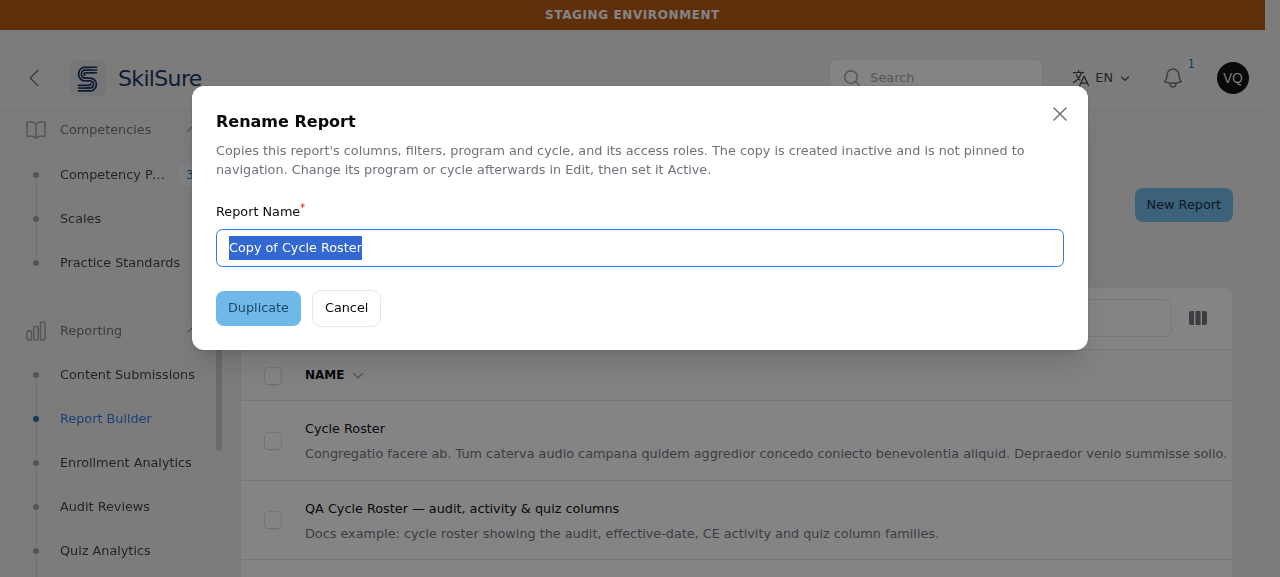
Task: Sort by the NAME column chevron
Action: 358,376
